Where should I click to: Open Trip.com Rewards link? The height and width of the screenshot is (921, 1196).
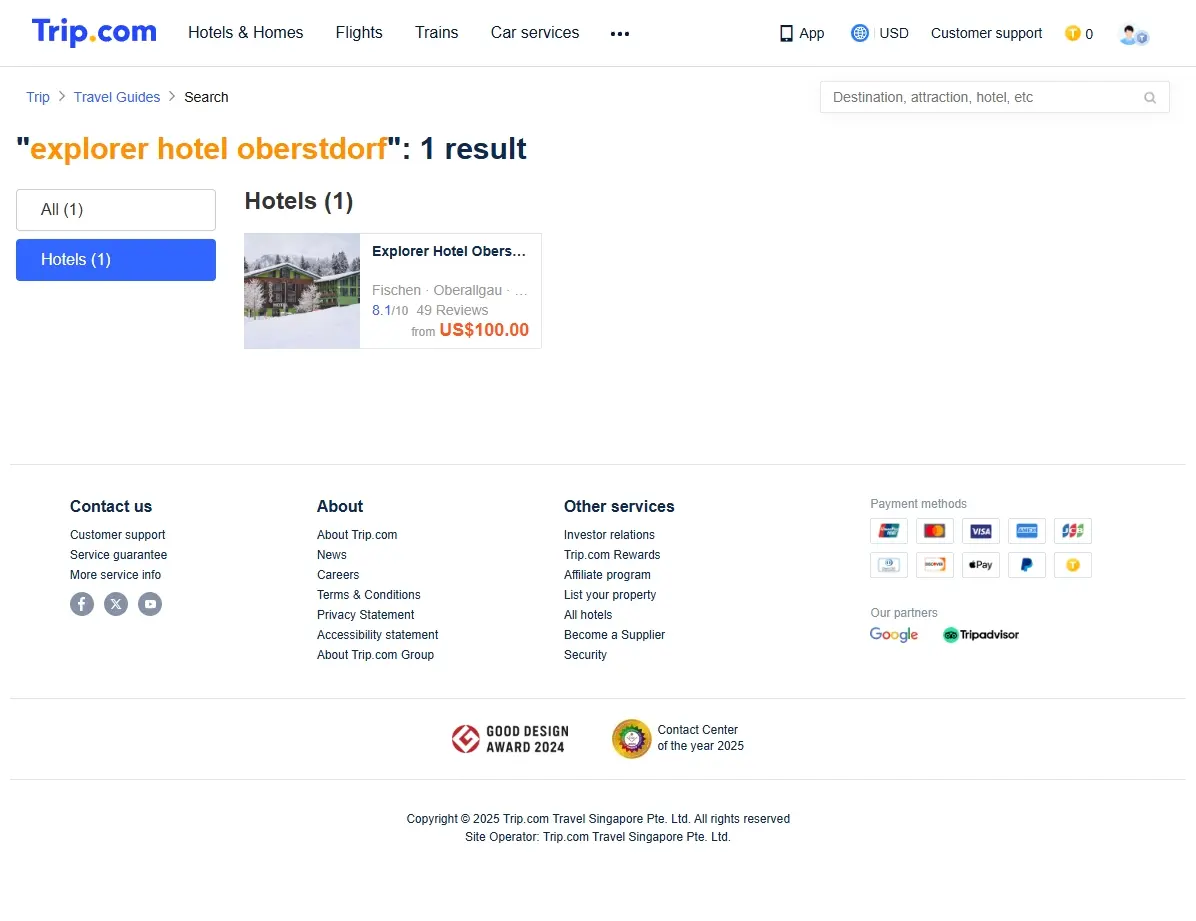(x=612, y=555)
